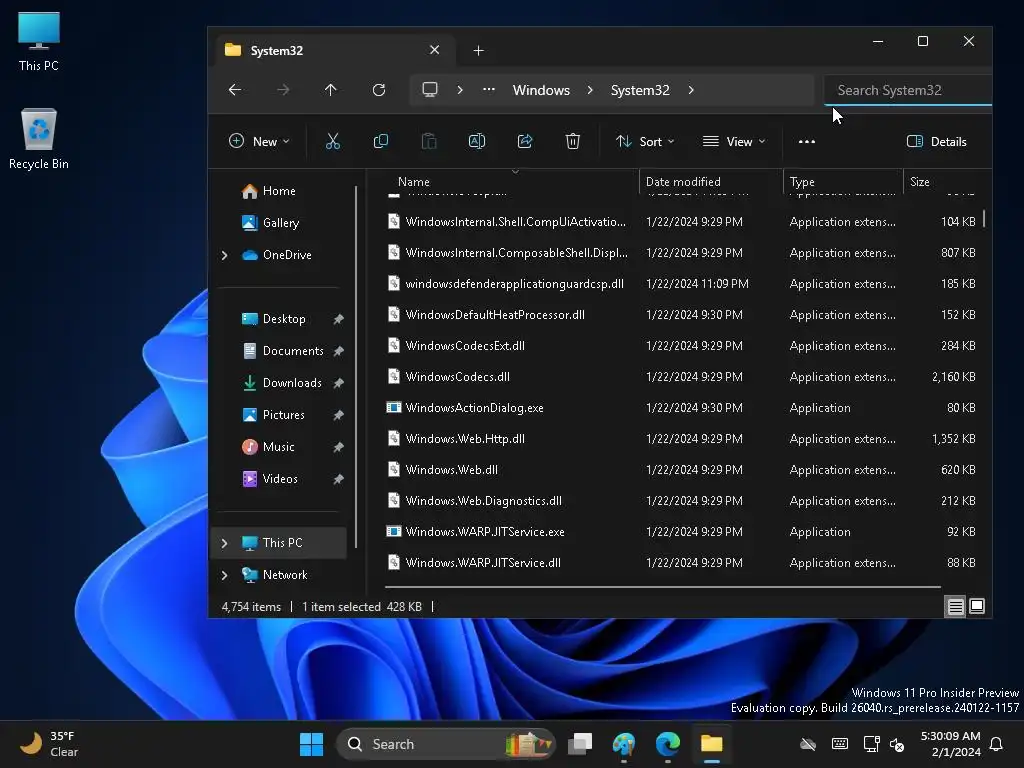Launch Microsoft Edge from taskbar

coord(667,744)
